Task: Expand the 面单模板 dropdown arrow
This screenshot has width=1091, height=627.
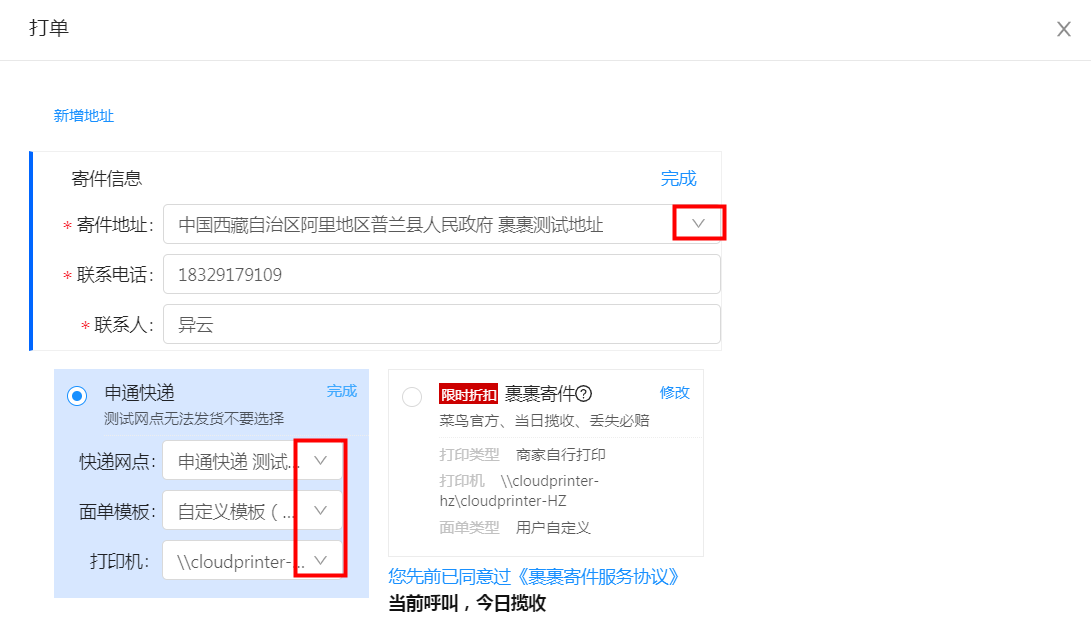Action: point(320,511)
